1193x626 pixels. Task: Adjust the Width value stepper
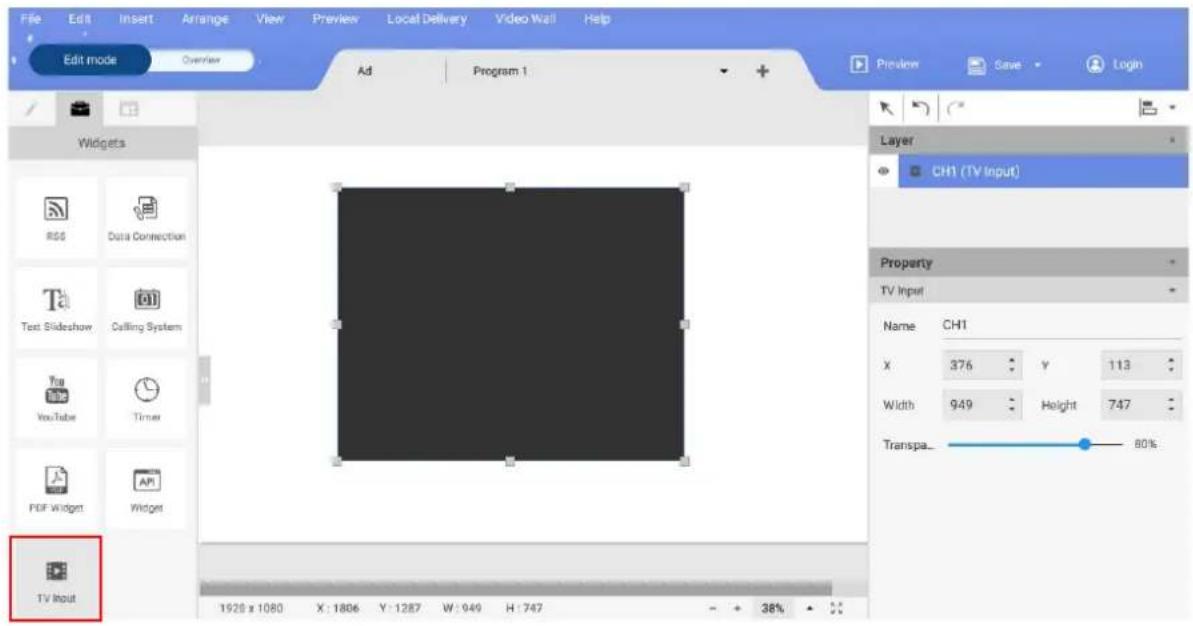[1011, 405]
